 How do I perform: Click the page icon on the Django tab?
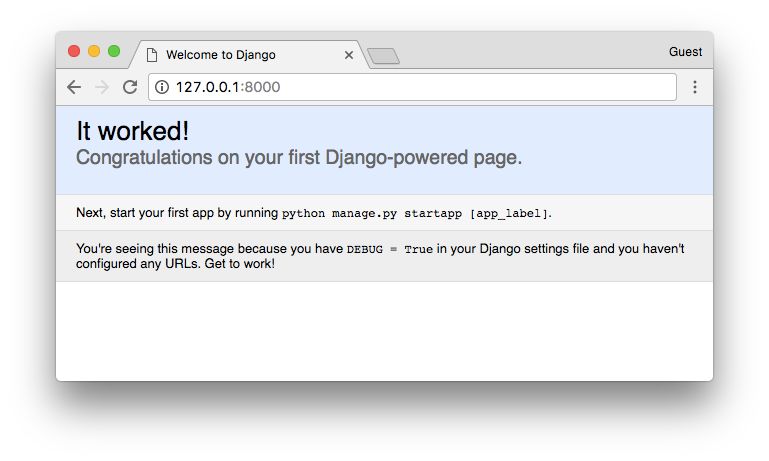point(153,55)
